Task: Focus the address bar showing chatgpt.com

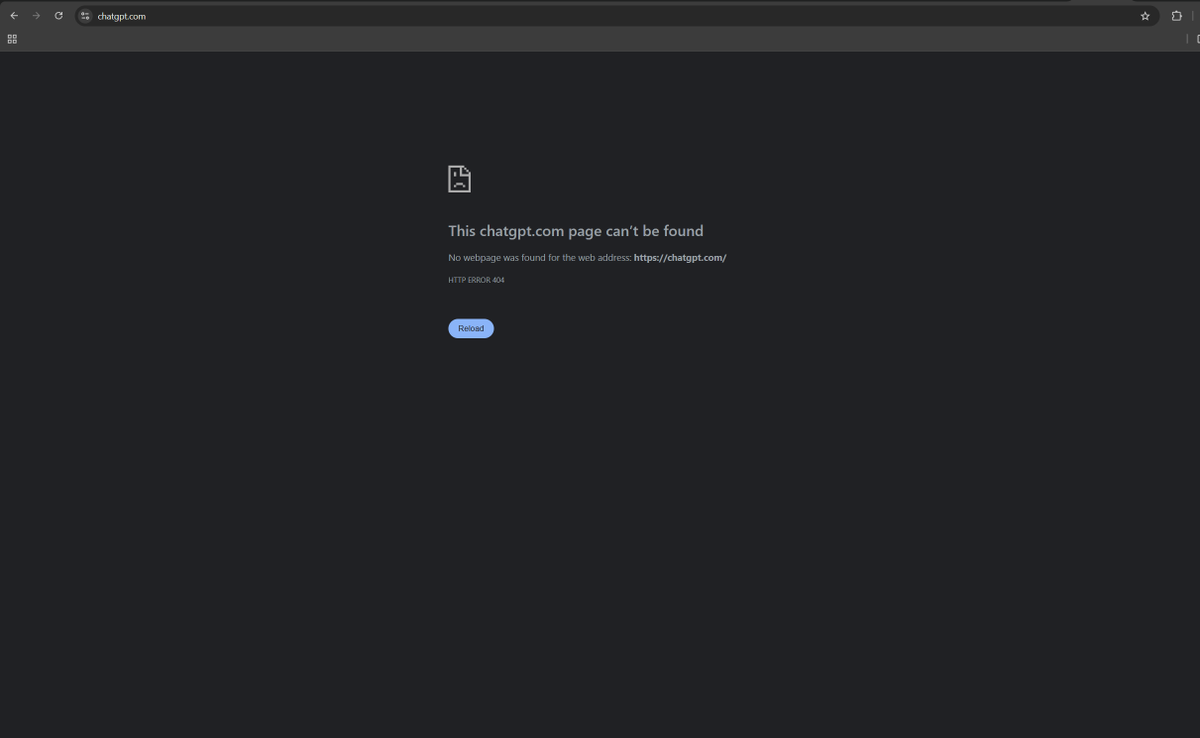Action: pos(616,16)
